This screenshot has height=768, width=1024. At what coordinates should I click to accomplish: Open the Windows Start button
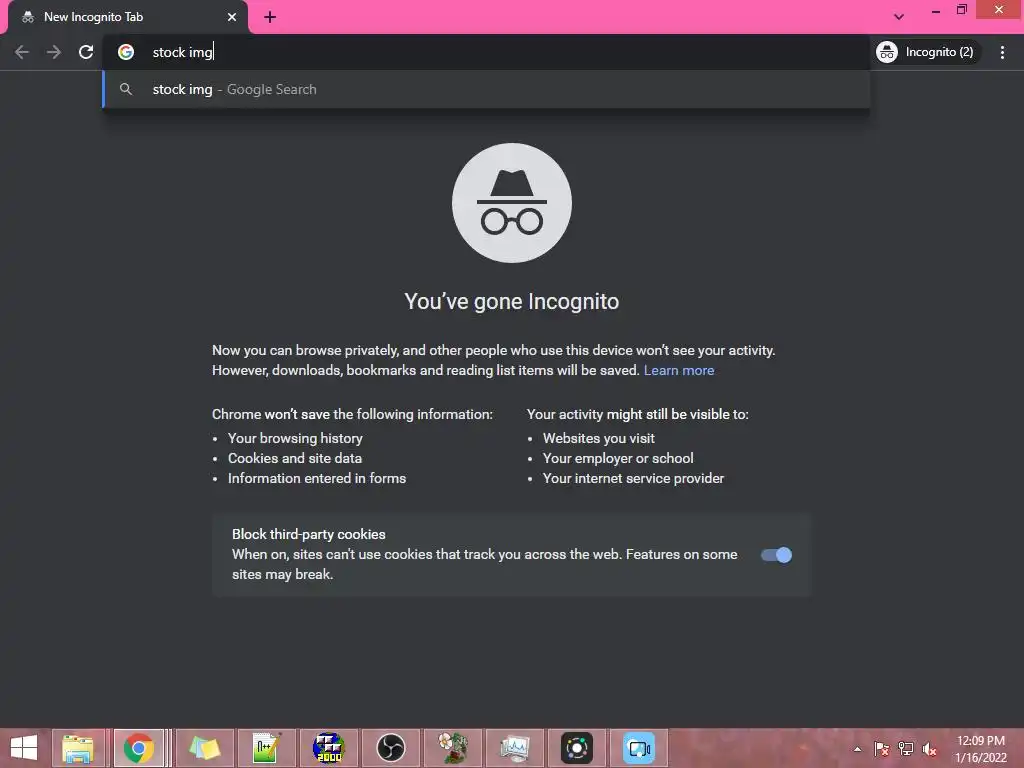(x=24, y=748)
